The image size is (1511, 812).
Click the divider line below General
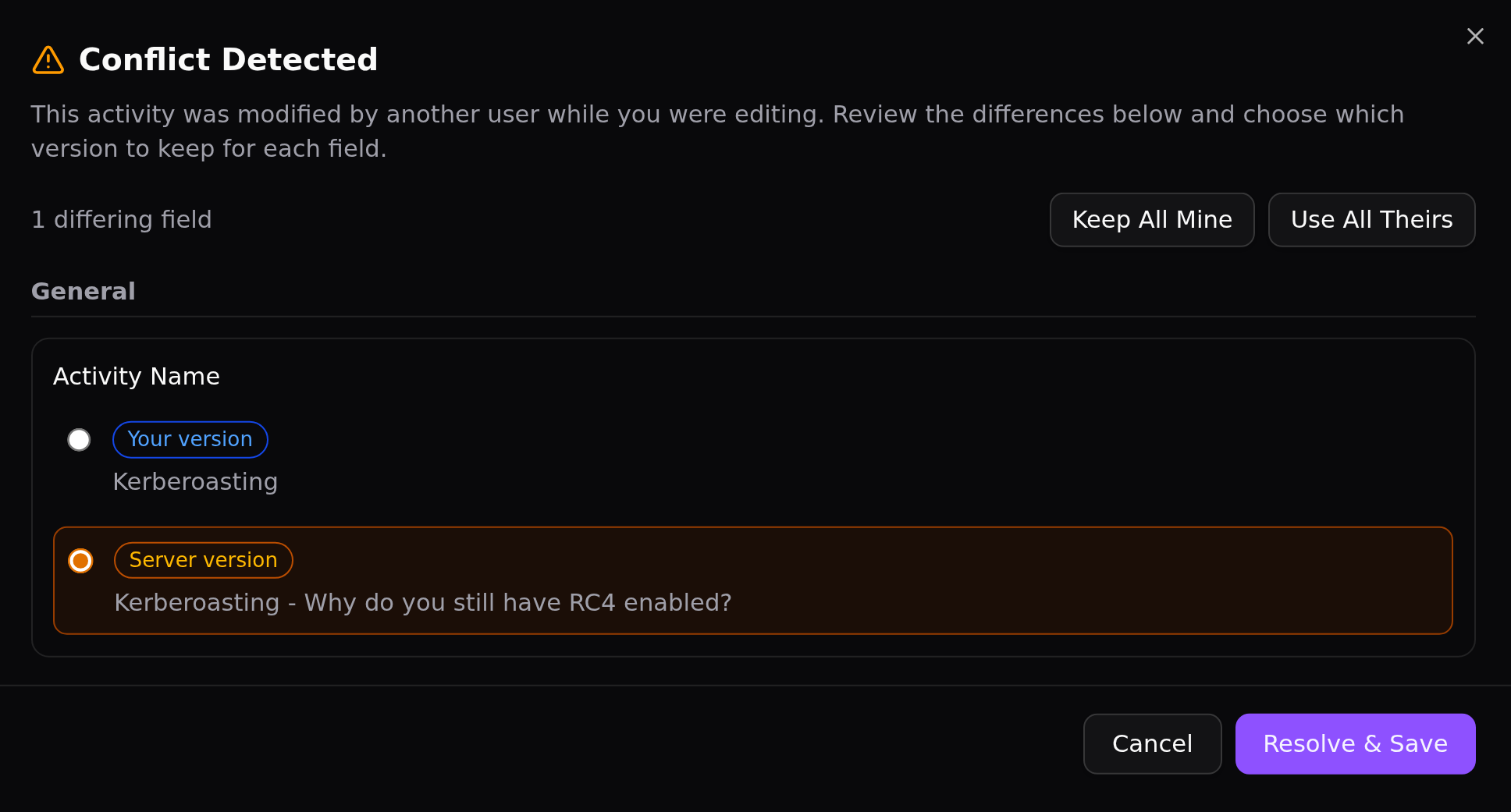click(753, 317)
